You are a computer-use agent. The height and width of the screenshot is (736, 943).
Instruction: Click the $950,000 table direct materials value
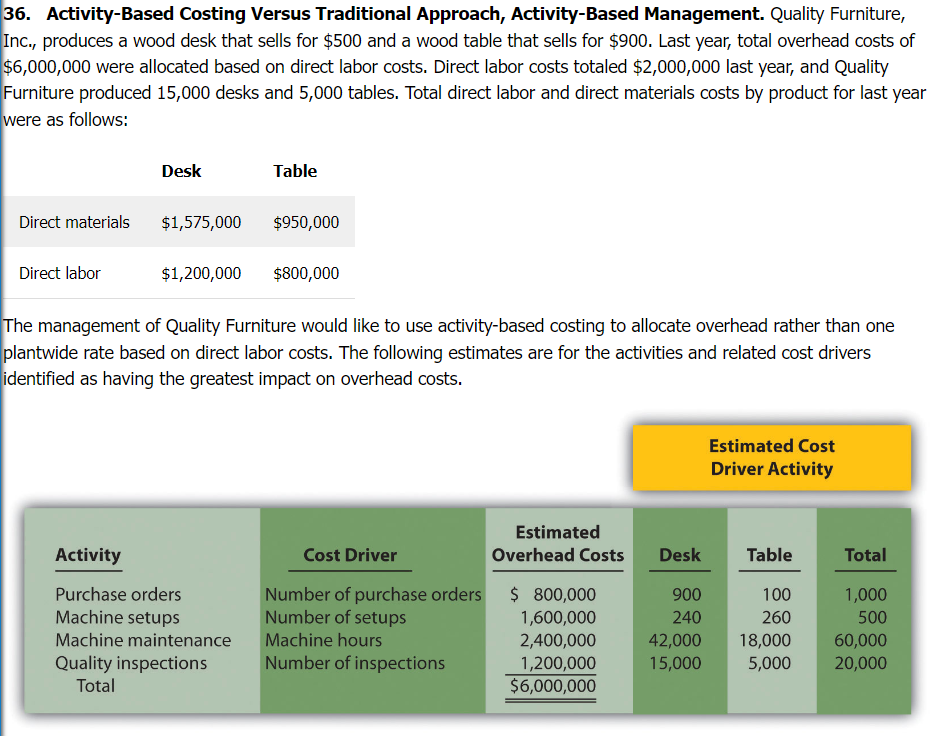(x=306, y=222)
